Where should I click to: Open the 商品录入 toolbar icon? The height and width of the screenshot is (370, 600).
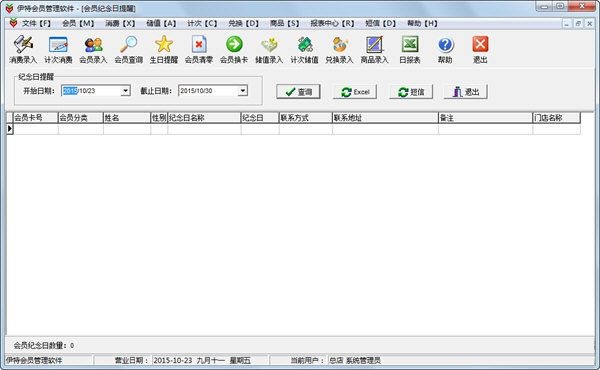pos(375,49)
